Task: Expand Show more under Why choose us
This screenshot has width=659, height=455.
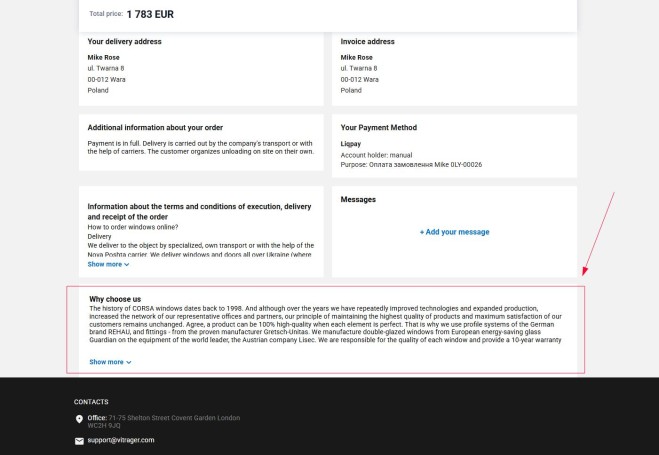Action: (x=110, y=362)
